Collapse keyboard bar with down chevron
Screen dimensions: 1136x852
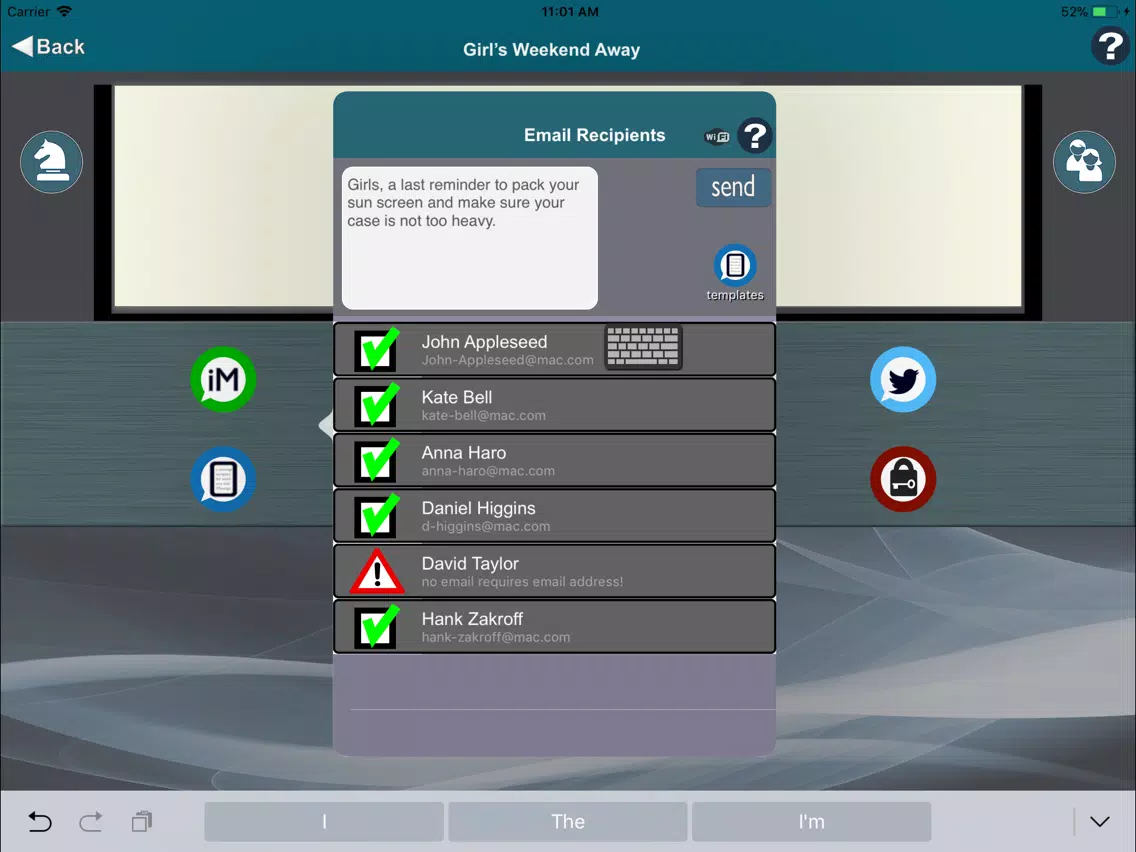(1100, 822)
